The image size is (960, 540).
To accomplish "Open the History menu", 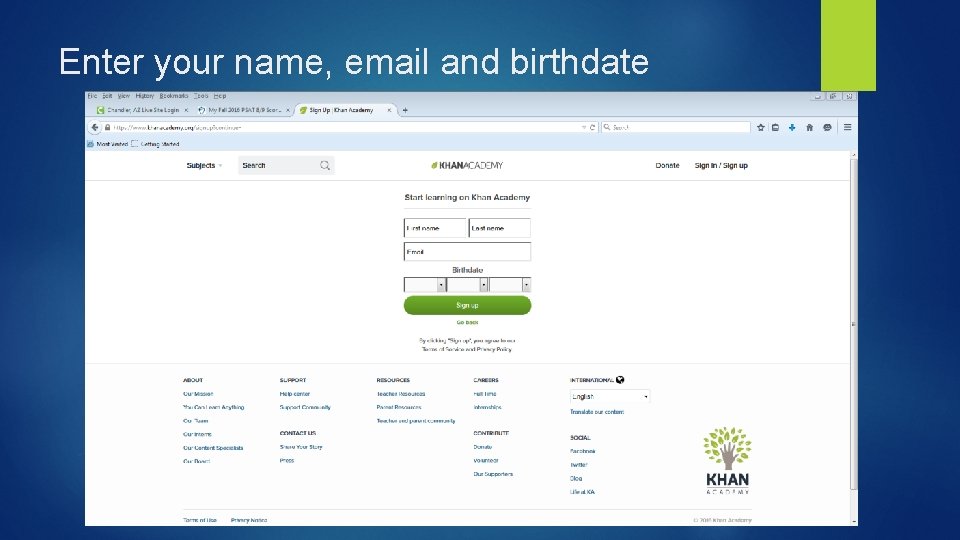I will (x=144, y=96).
